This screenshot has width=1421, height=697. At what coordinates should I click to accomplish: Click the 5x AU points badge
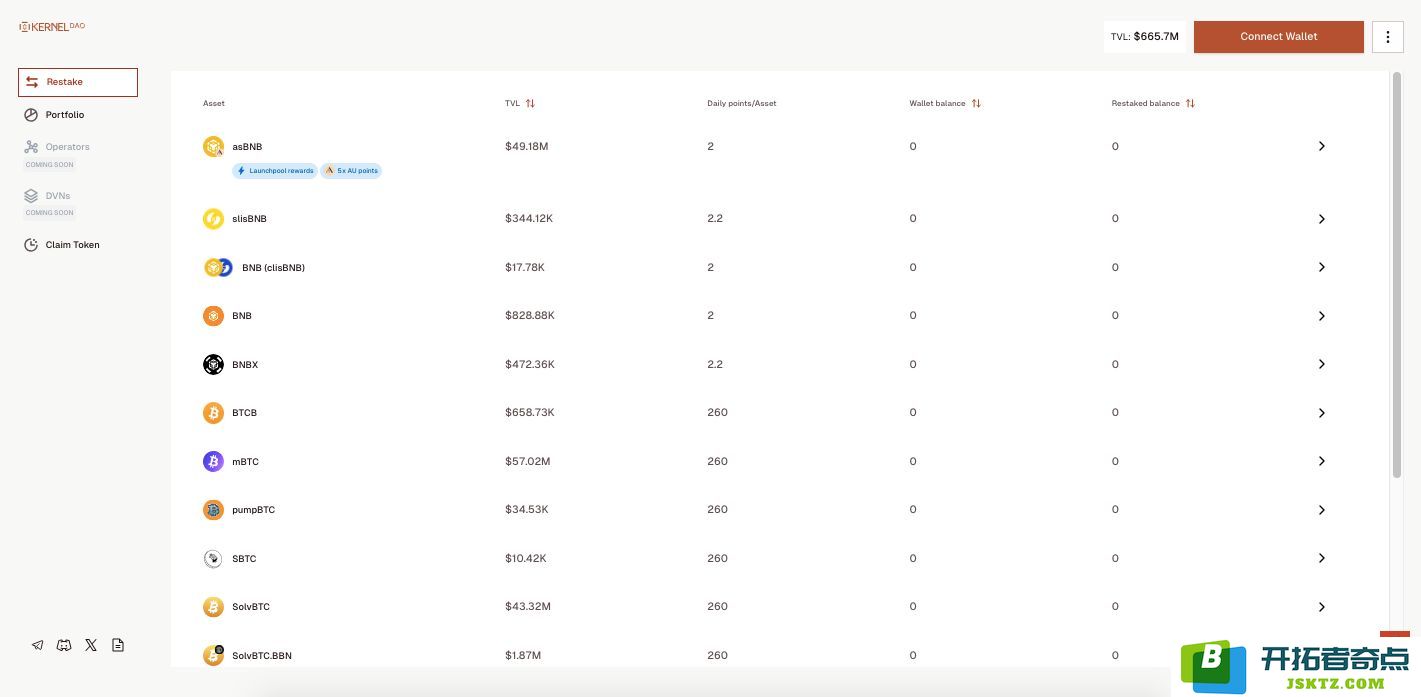[351, 171]
